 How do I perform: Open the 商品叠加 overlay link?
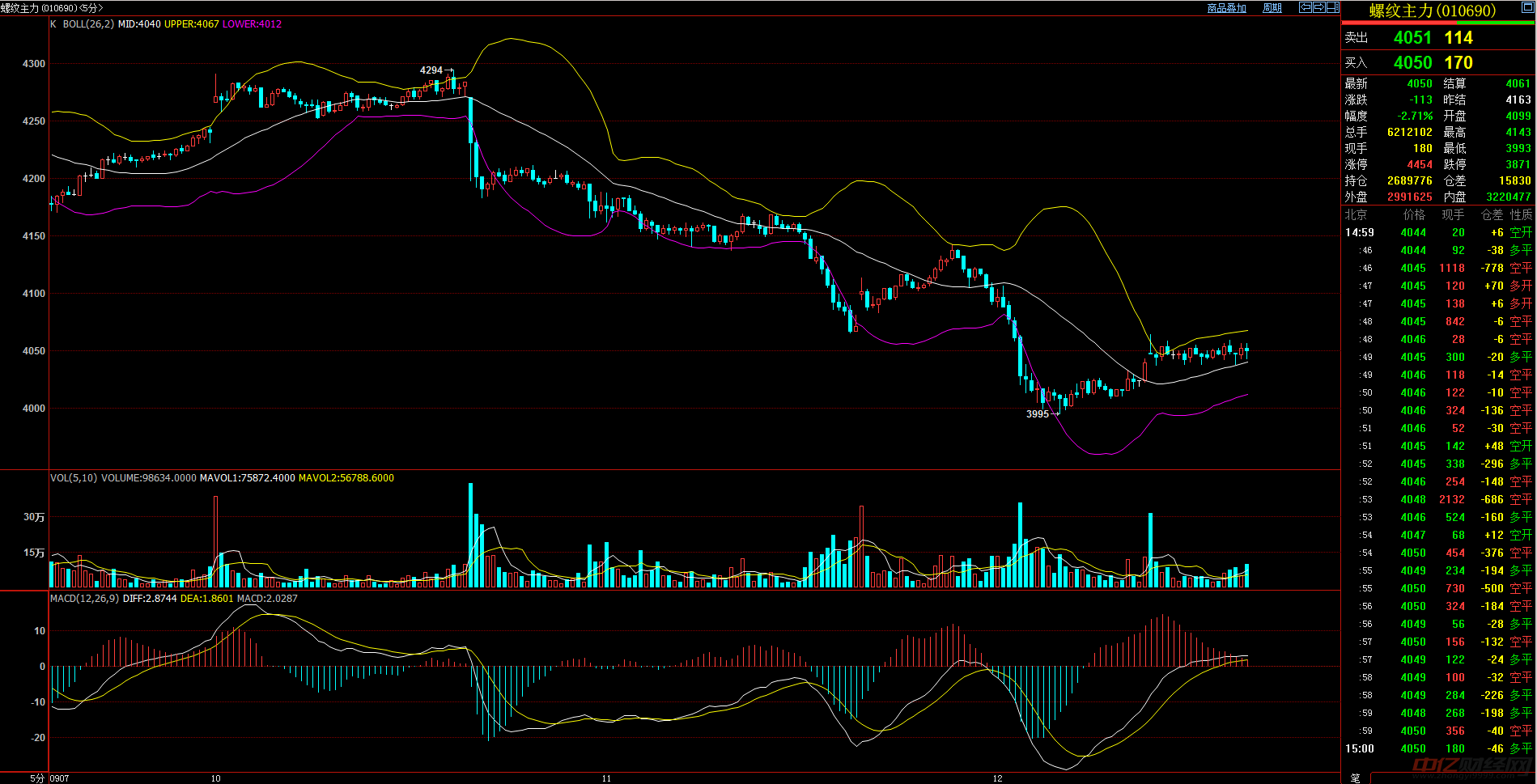pyautogui.click(x=1226, y=8)
